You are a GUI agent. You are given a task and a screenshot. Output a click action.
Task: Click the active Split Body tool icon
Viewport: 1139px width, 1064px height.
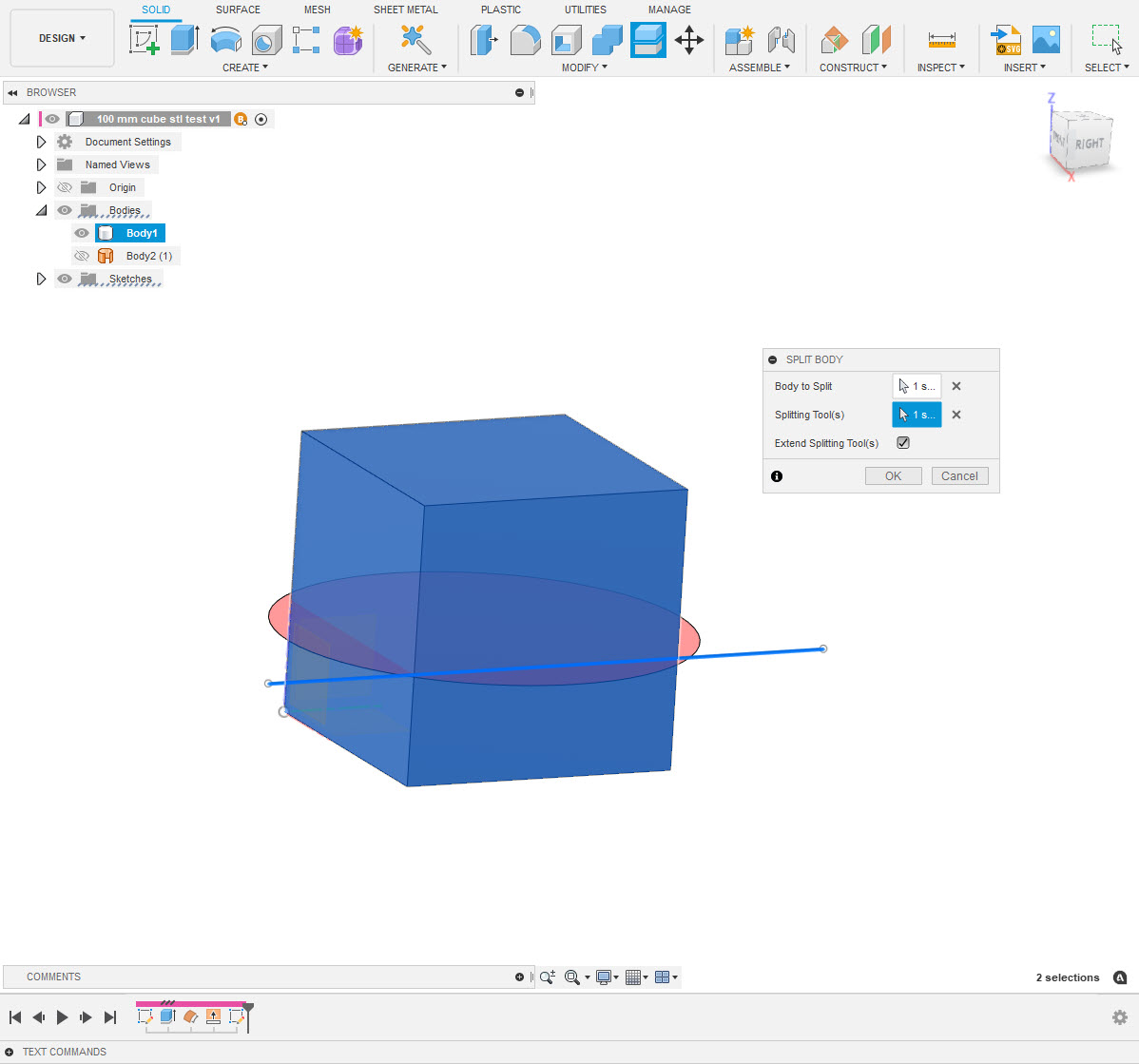coord(648,41)
